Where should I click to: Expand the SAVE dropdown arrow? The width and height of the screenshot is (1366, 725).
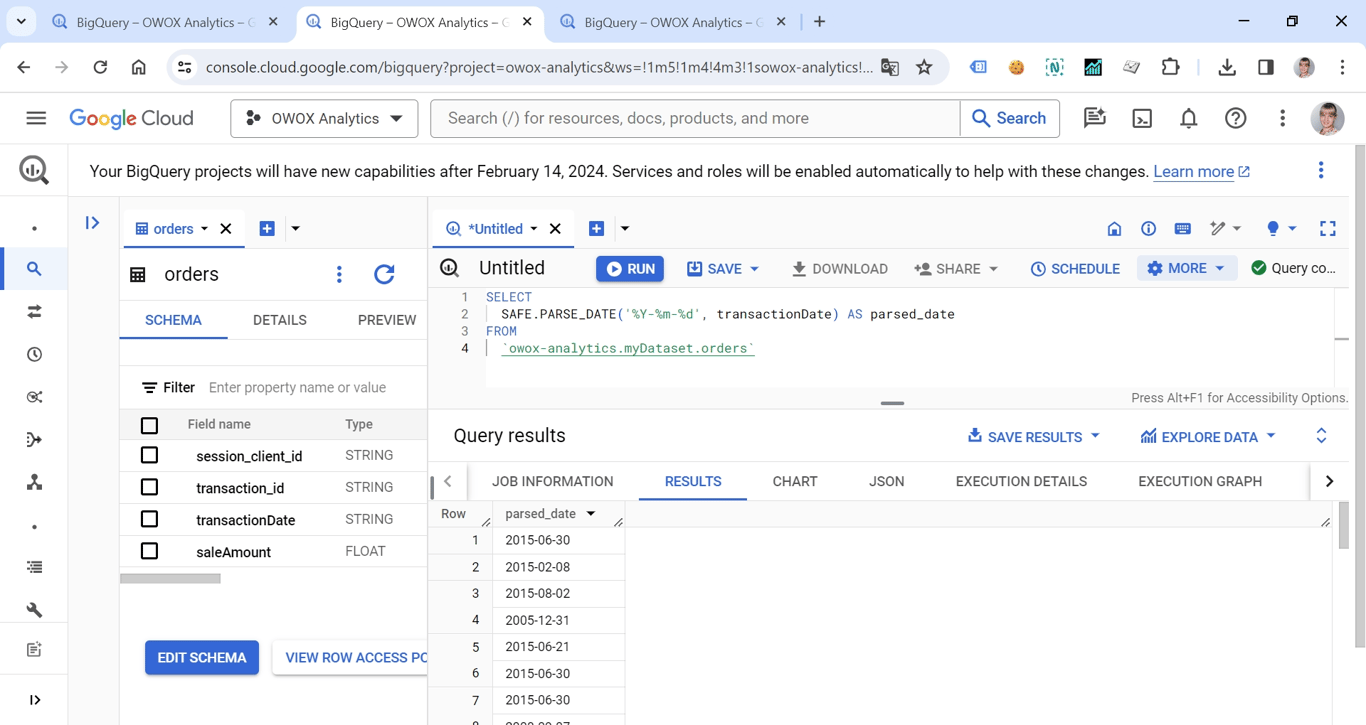pos(755,269)
